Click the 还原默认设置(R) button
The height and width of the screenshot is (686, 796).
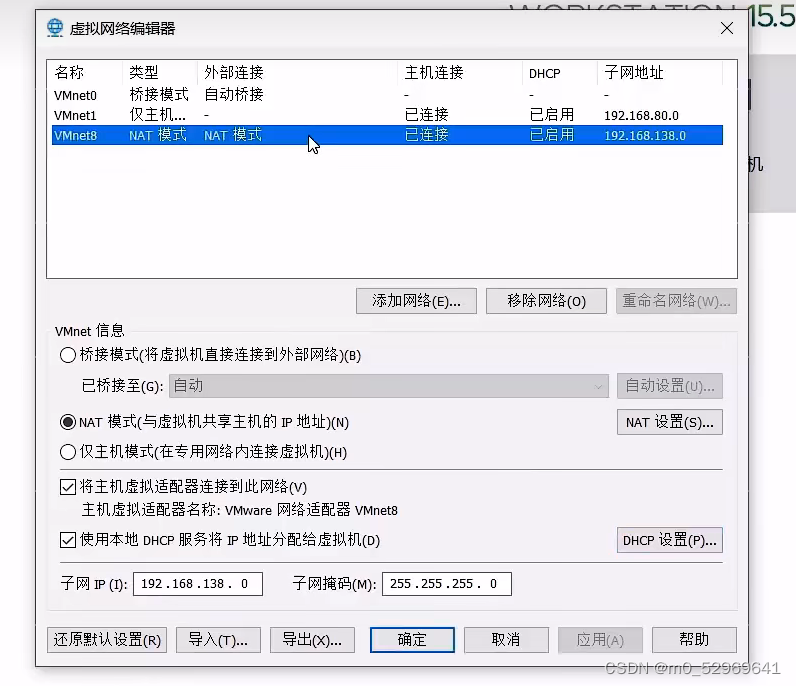tap(107, 640)
